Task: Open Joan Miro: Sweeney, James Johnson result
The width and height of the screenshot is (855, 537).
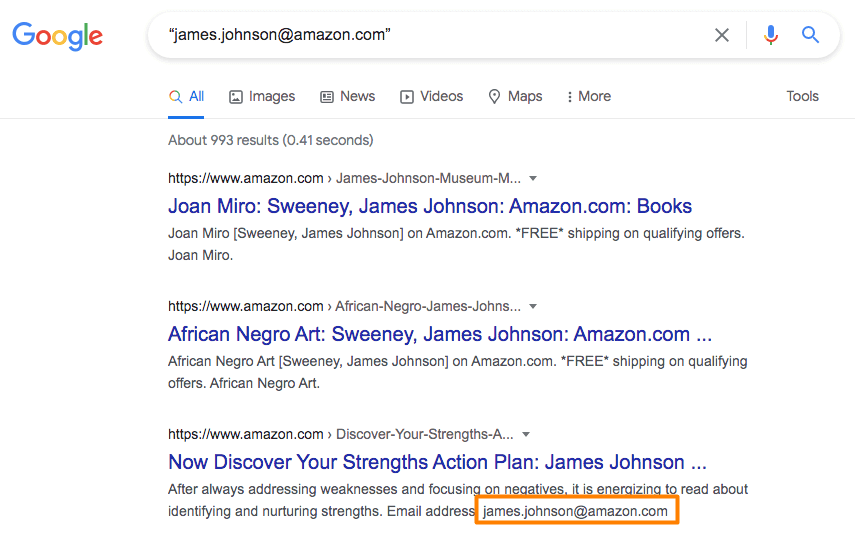Action: tap(430, 206)
